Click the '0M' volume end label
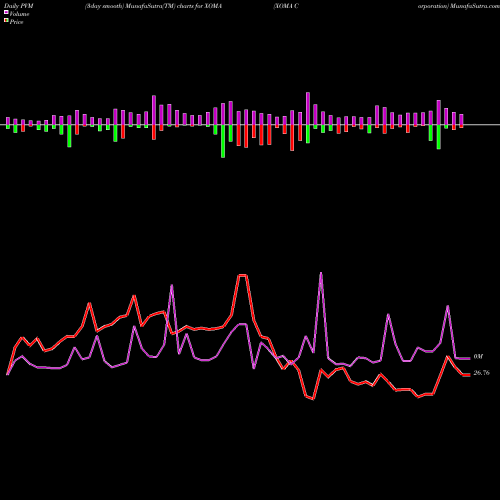This screenshot has width=500, height=500. pos(478,357)
